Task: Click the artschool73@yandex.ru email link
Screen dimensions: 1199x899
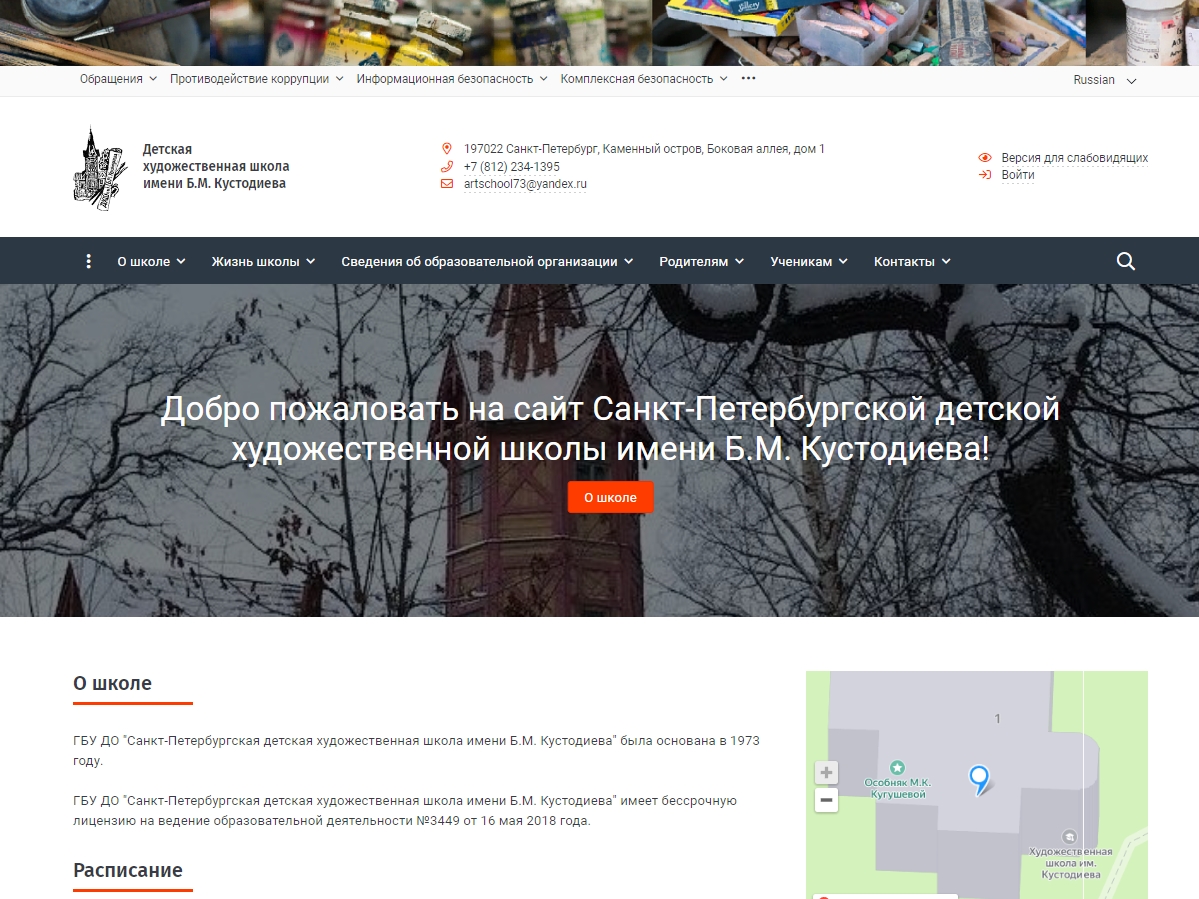Action: click(x=525, y=184)
